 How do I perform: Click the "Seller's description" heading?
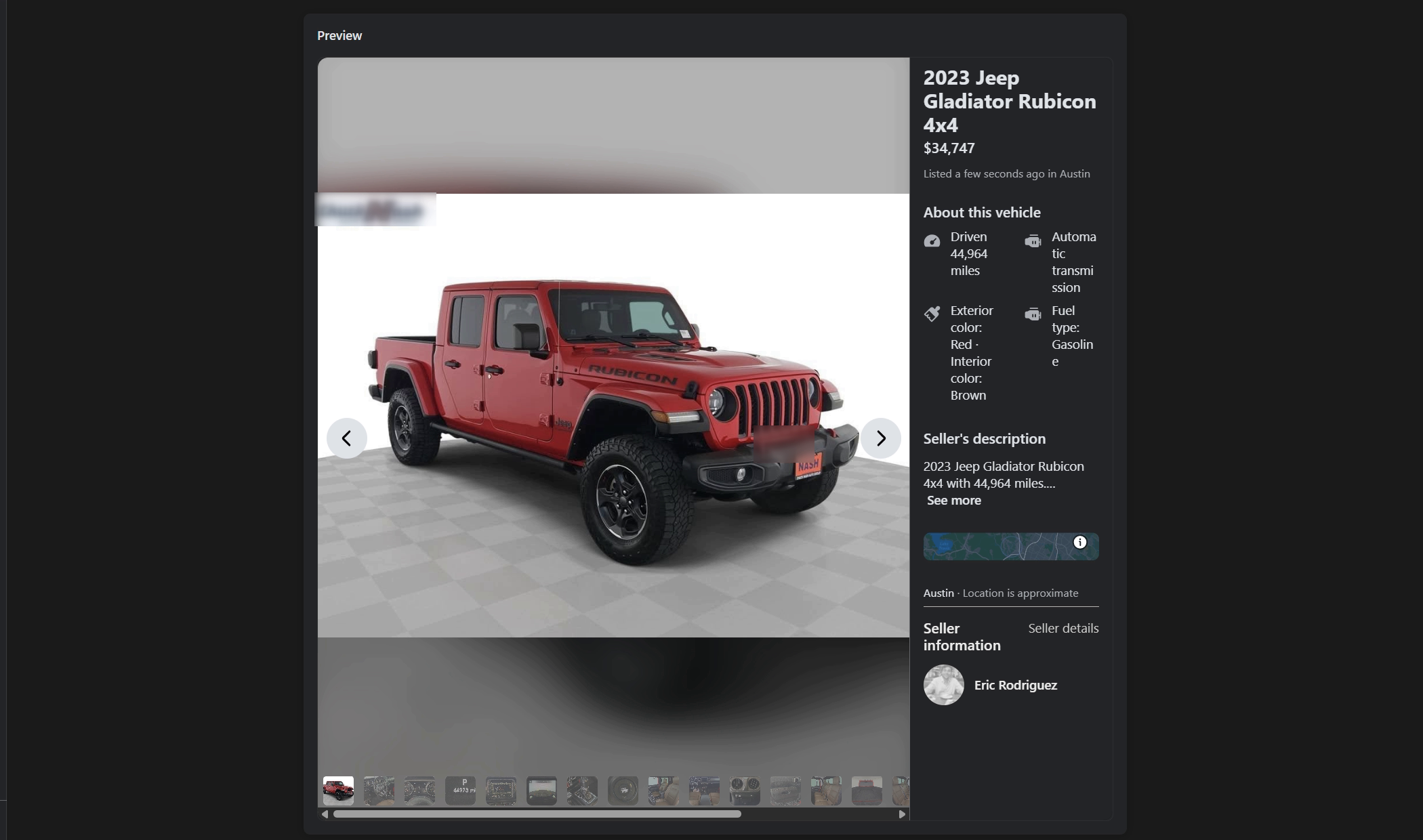coord(984,439)
